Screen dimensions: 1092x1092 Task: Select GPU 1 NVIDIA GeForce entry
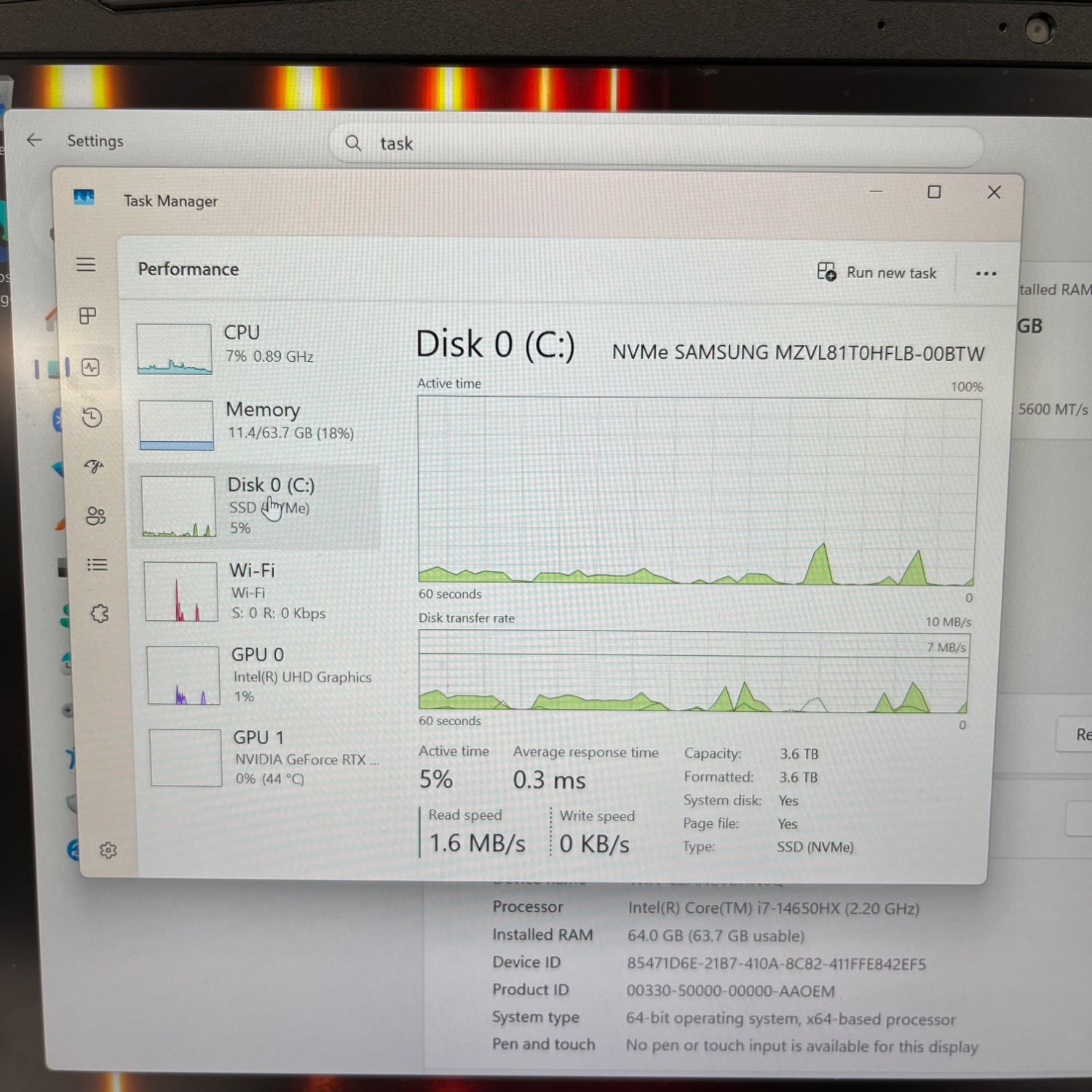tap(265, 757)
